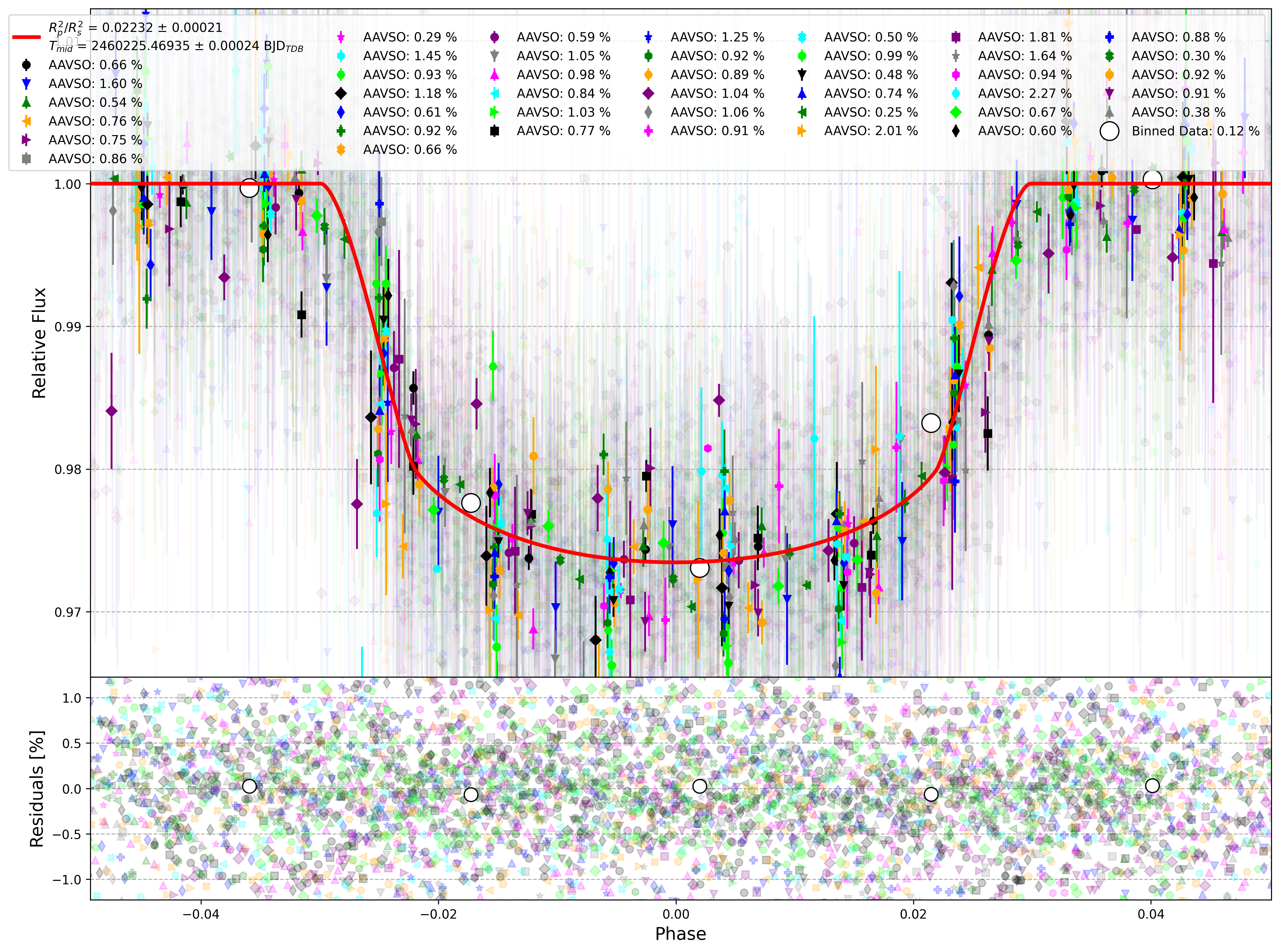
Task: Click the Residuals [%] y-axis label
Action: coord(37,789)
